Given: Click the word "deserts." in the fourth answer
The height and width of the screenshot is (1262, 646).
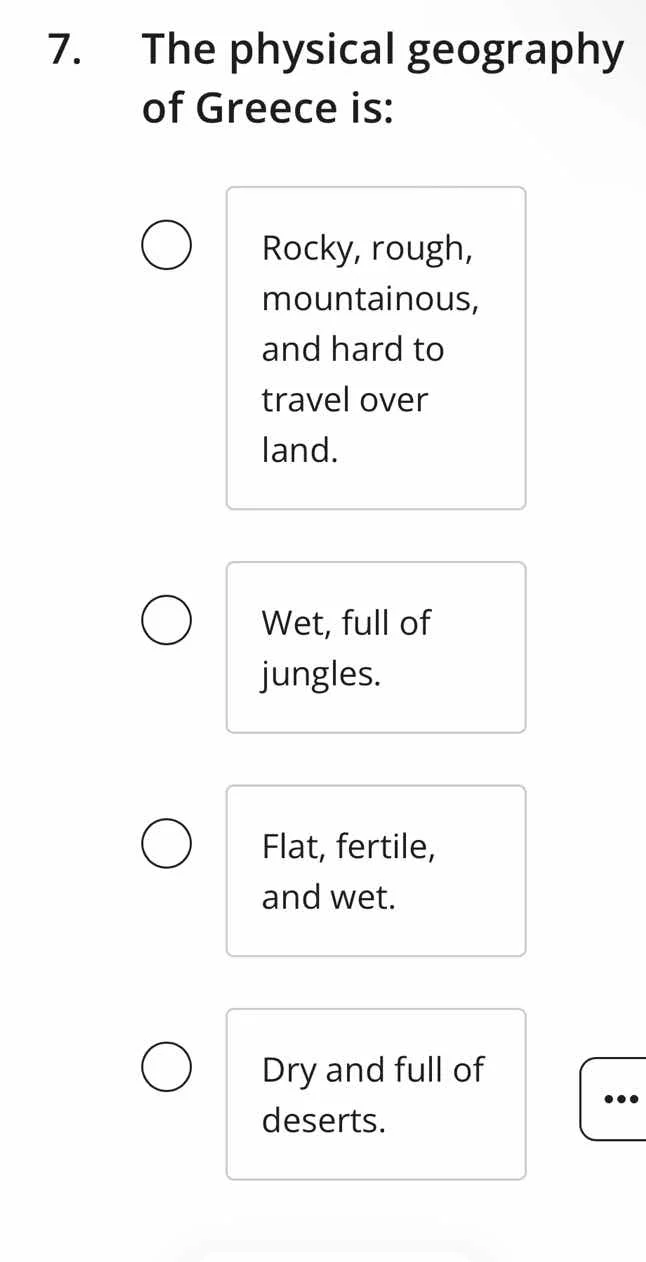Looking at the screenshot, I should [x=324, y=1121].
